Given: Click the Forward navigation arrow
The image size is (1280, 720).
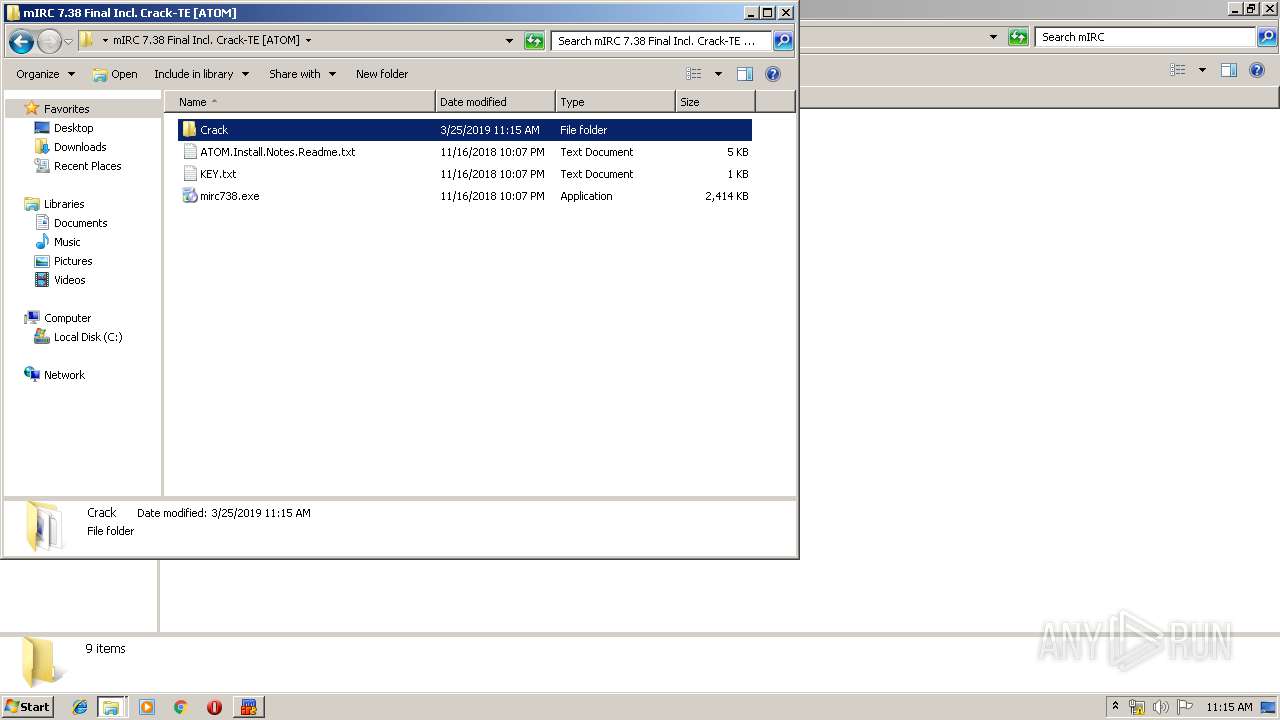Looking at the screenshot, I should coord(49,41).
